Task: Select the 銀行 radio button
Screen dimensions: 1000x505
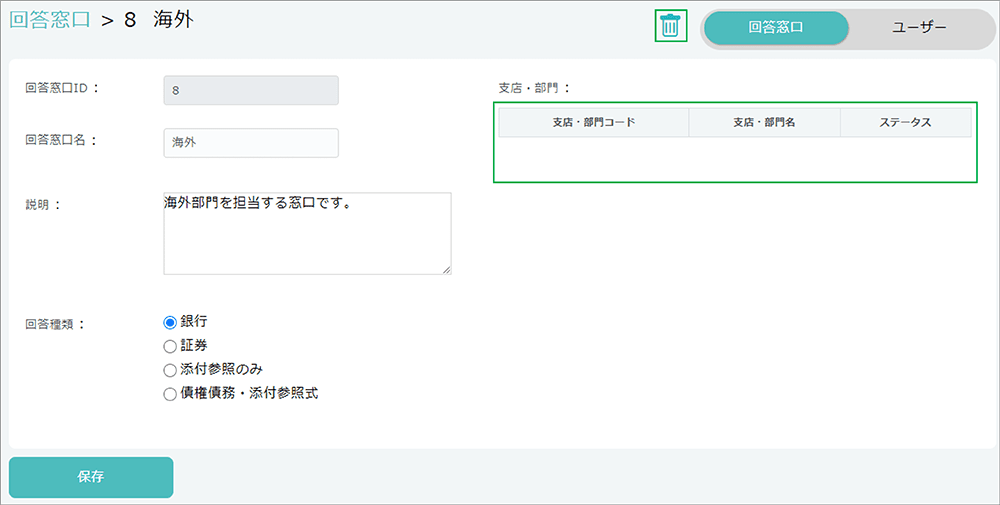Action: (x=169, y=322)
